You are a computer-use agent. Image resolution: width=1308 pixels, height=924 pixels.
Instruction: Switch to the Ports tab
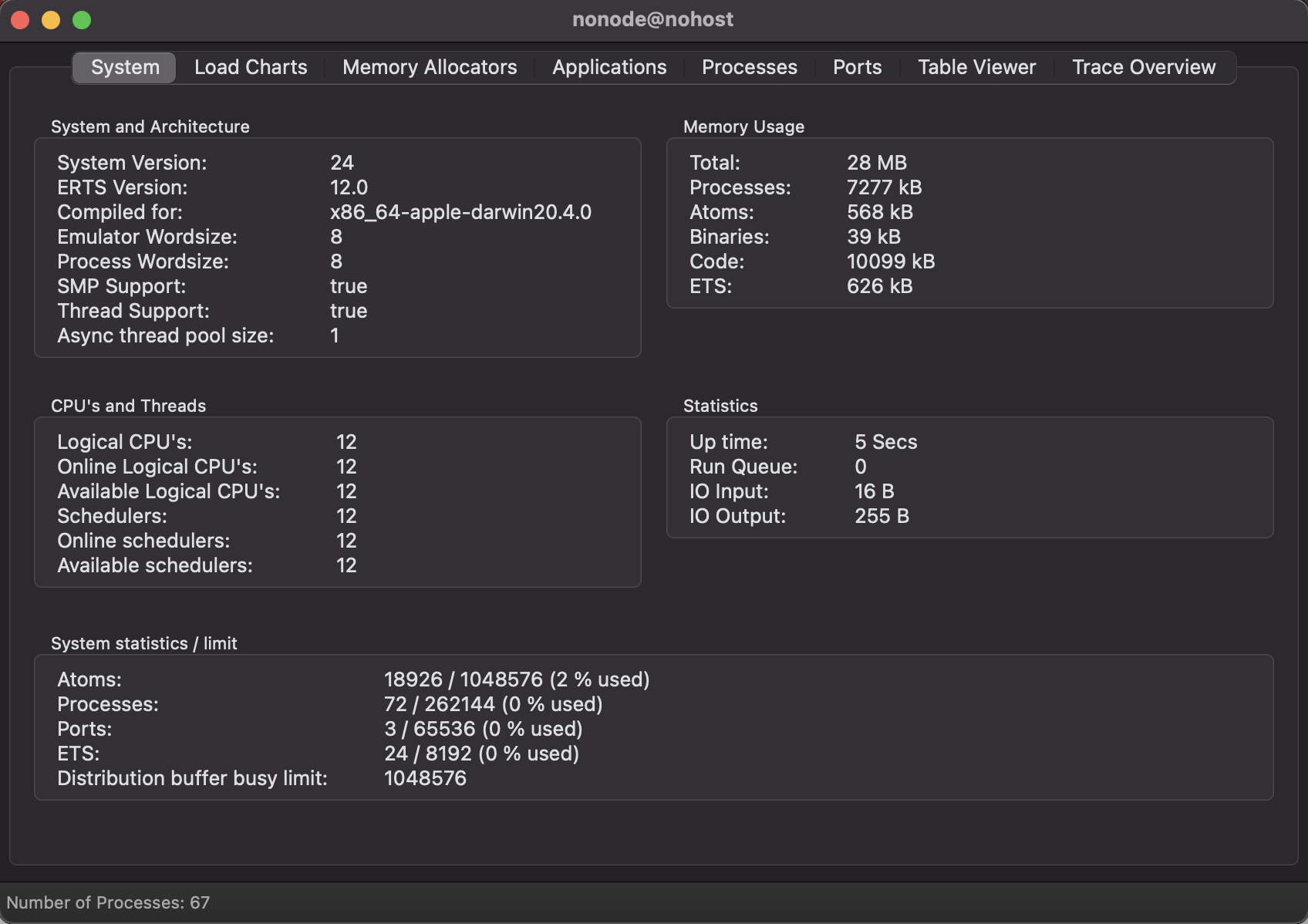(857, 68)
